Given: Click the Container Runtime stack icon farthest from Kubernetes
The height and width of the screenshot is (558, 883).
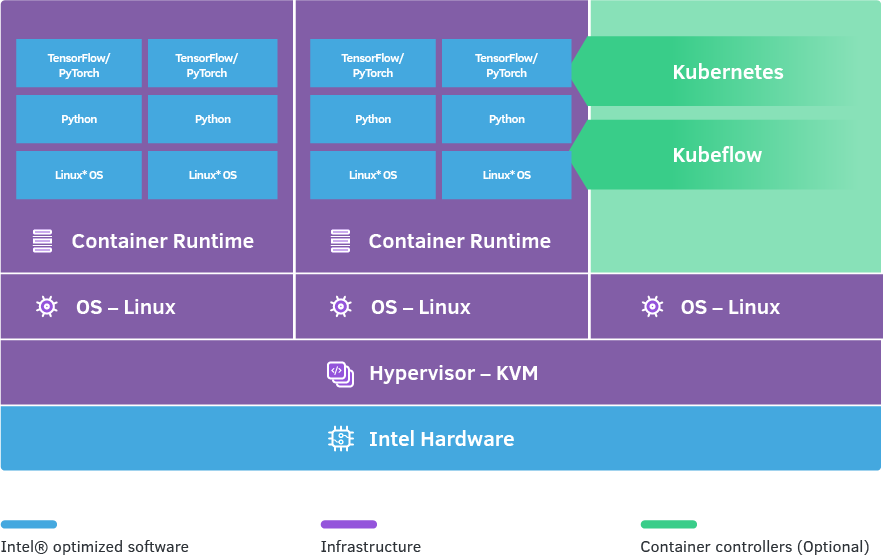Looking at the screenshot, I should 42,241.
